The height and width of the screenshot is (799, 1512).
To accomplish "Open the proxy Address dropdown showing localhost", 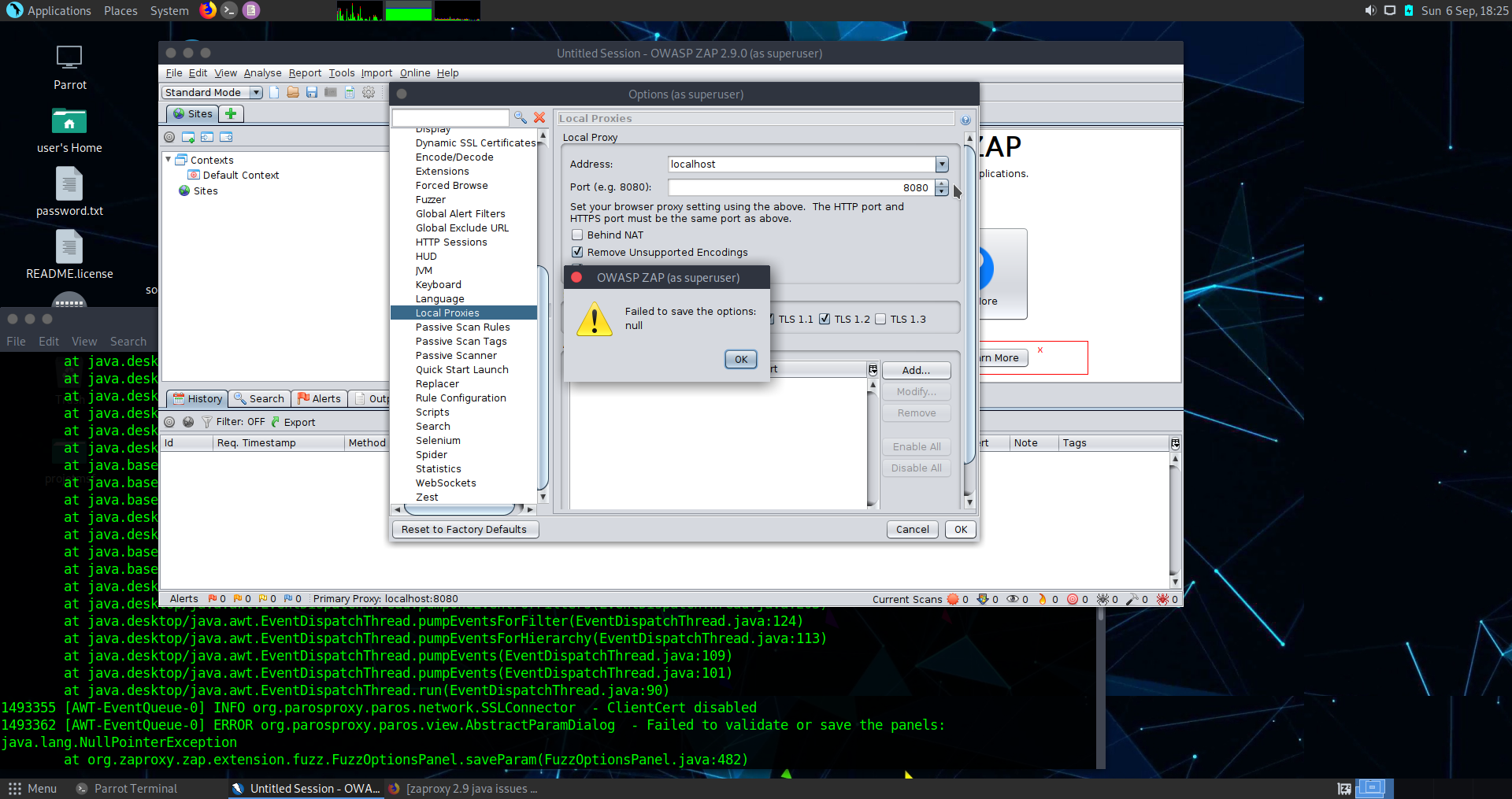I will point(941,164).
